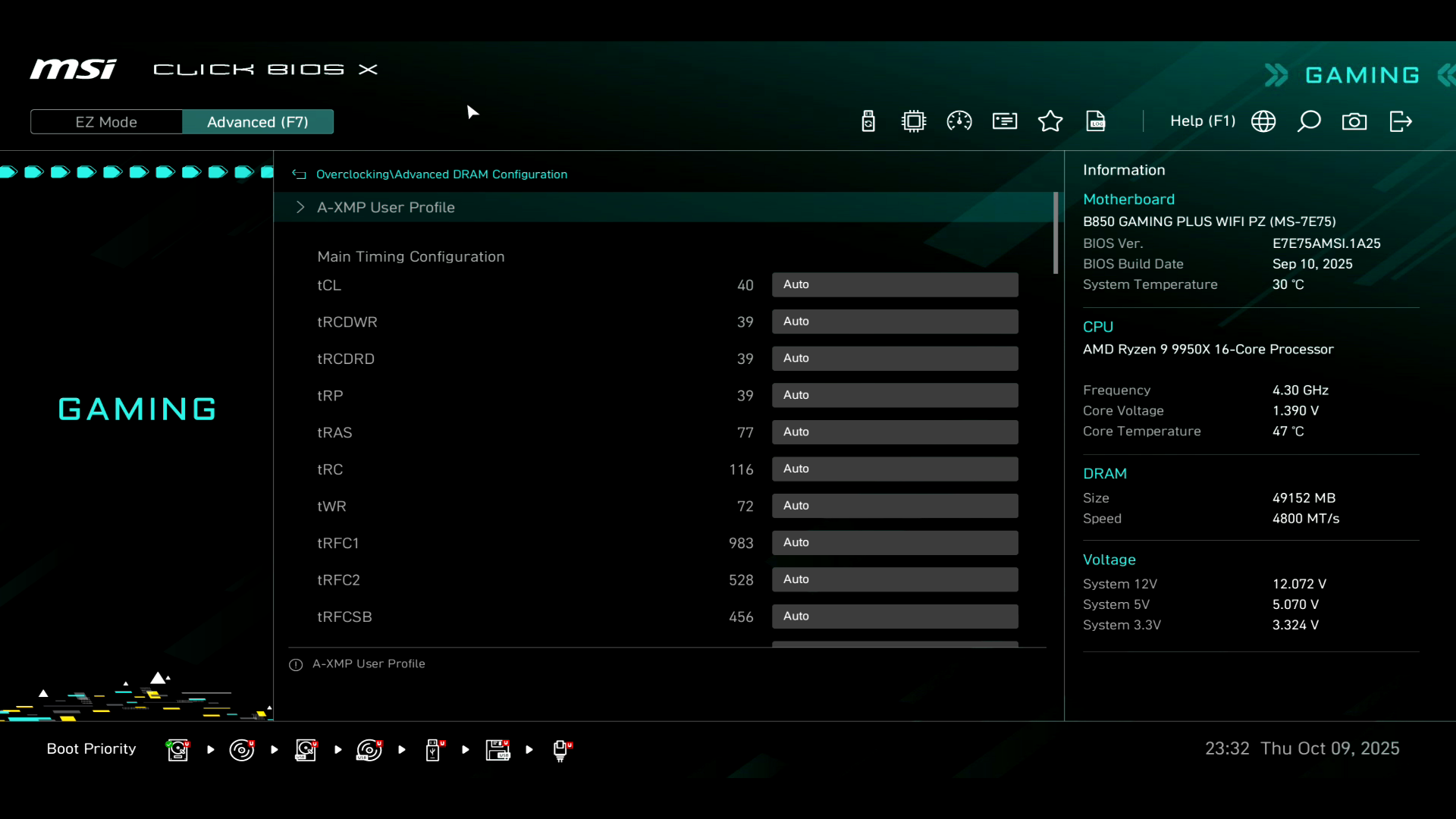Expand the A-XMP User Profile entry
Viewport: 1456px width, 819px height.
(x=385, y=207)
